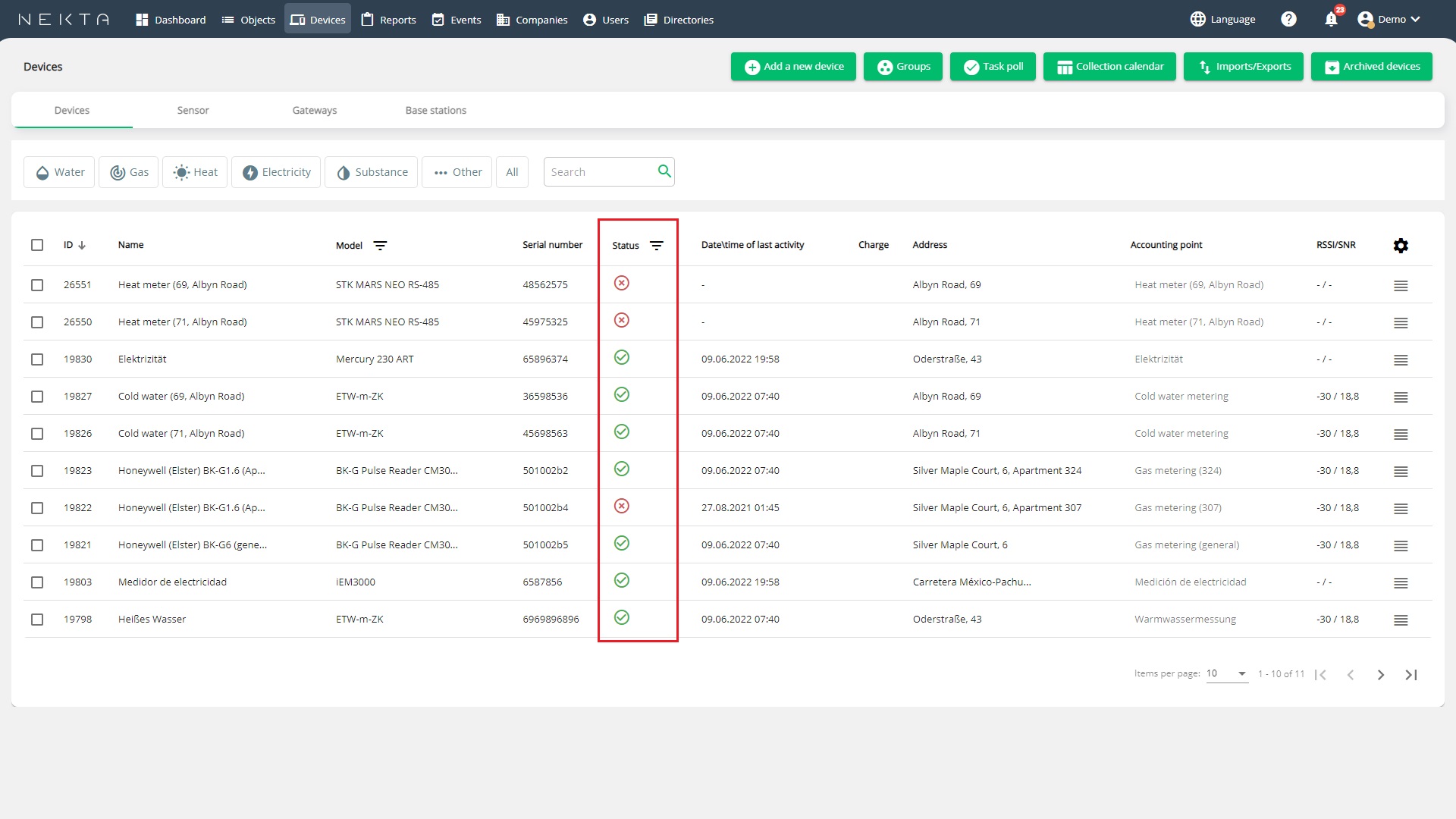The width and height of the screenshot is (1456, 819).
Task: Check the select-all devices checkbox
Action: tap(38, 245)
